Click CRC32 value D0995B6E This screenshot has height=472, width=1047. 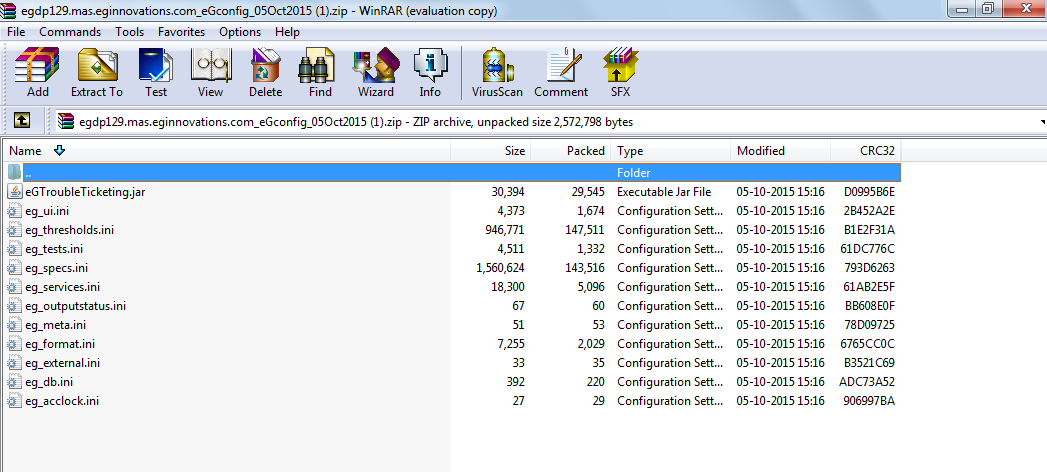pos(869,192)
